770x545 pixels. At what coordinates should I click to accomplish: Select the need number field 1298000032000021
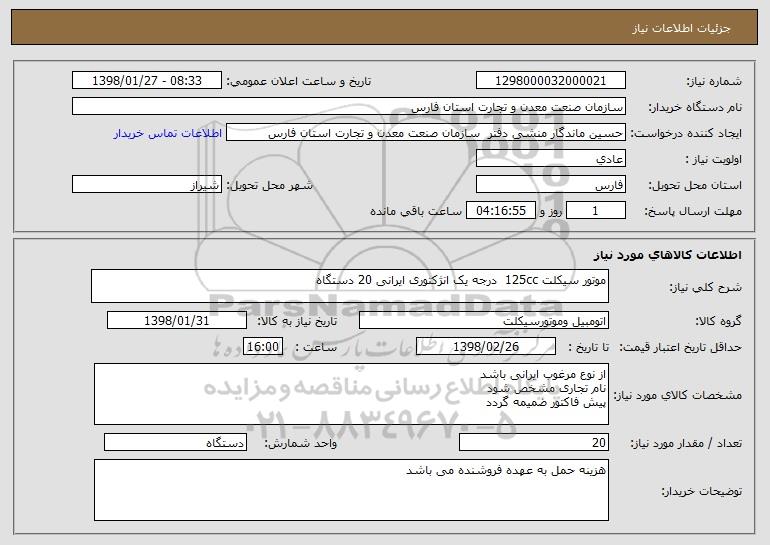550,81
